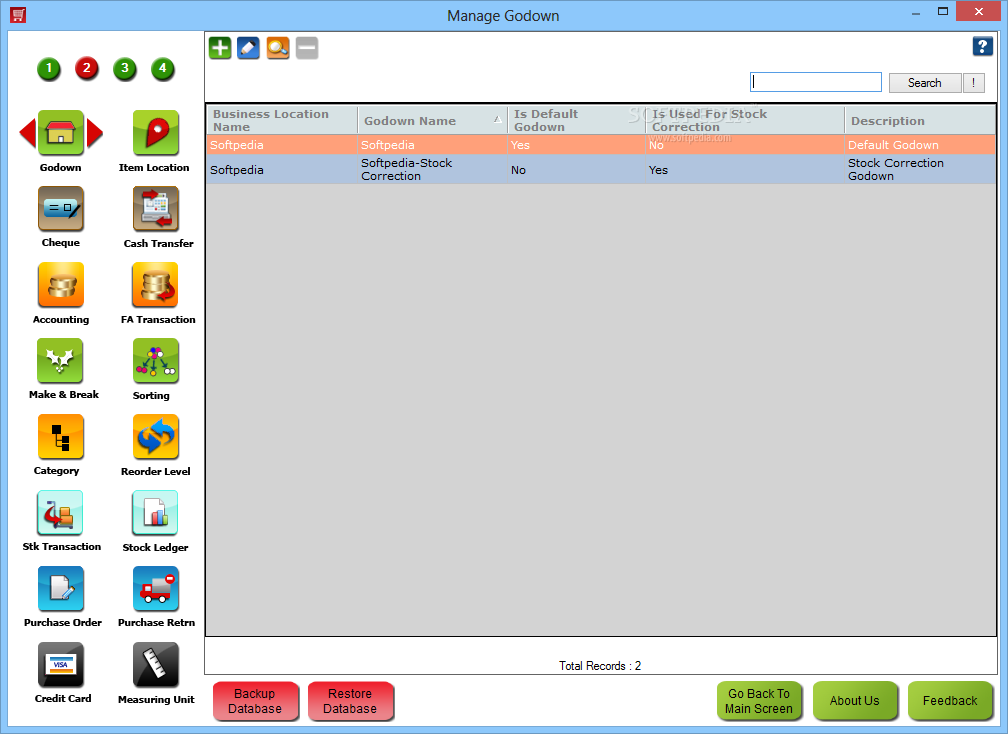Click Is Default Godown column header
The image size is (1008, 734).
[x=577, y=120]
